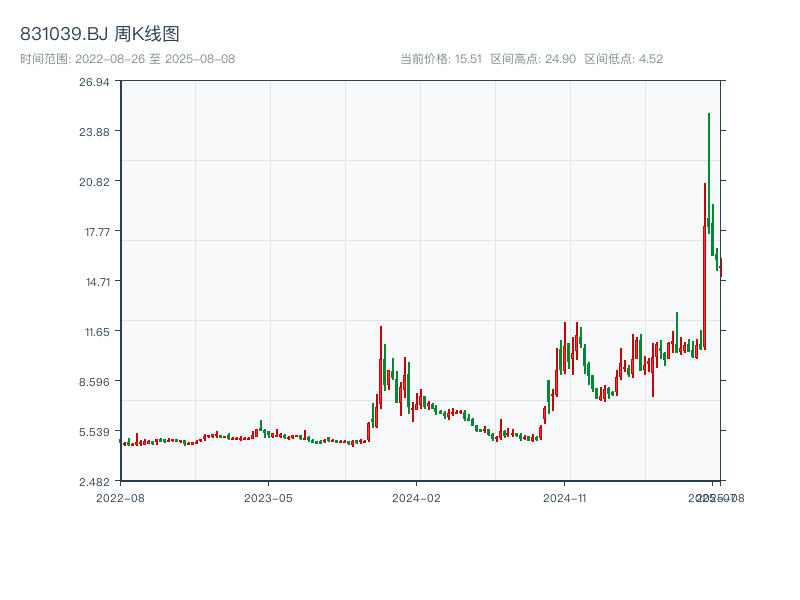Click the y-axis label 11.65

97,332
